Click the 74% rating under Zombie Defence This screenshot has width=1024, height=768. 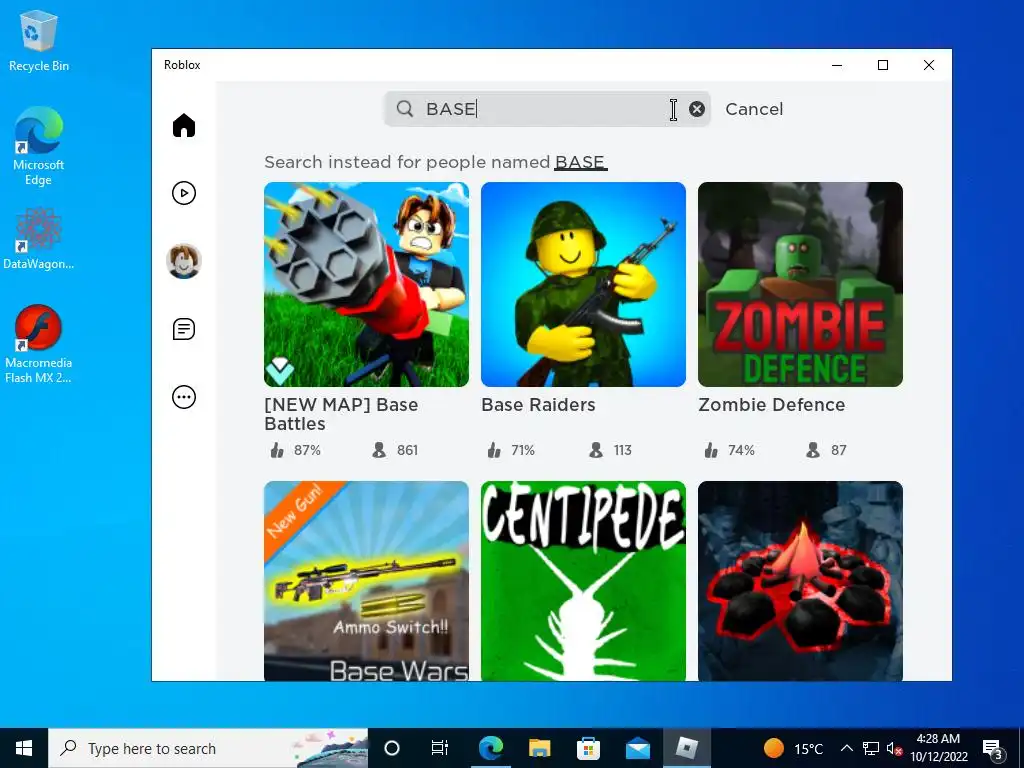coord(741,450)
